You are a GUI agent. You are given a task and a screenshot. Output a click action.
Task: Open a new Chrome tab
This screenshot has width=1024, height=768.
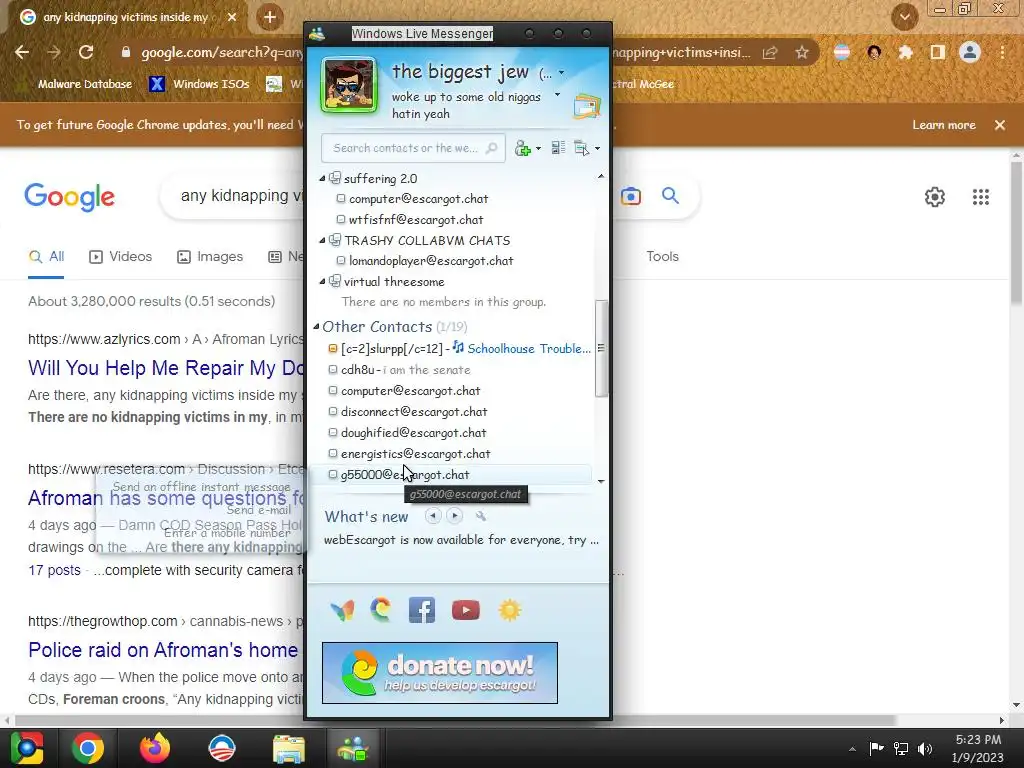click(270, 18)
